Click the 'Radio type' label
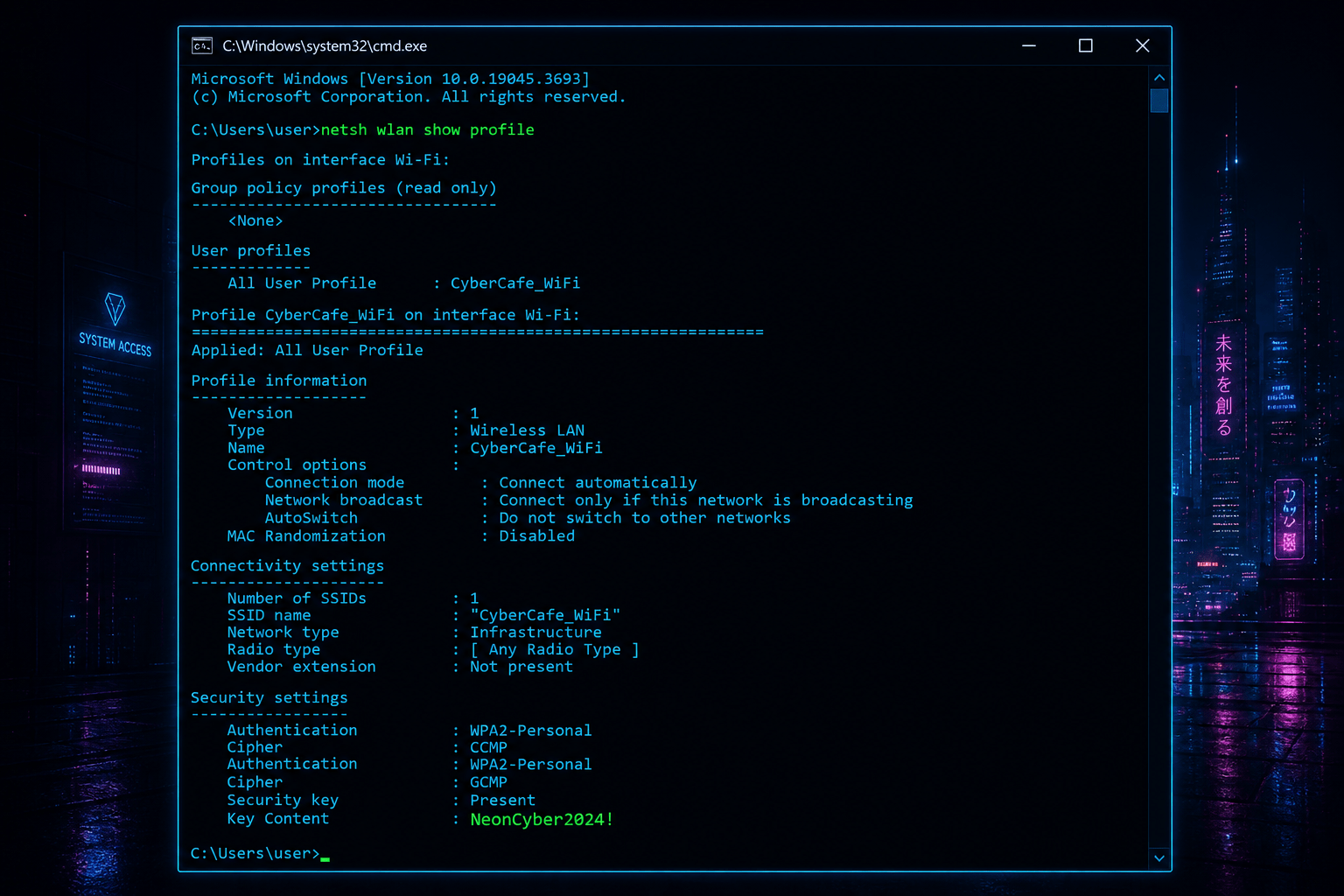This screenshot has width=1344, height=896. (x=274, y=649)
